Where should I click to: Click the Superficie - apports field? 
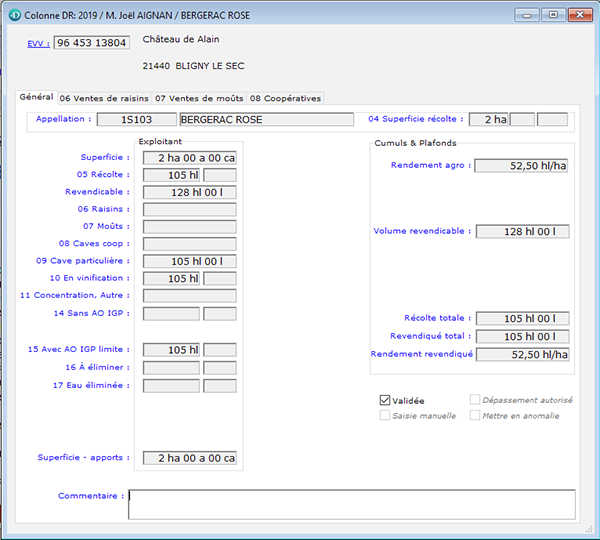(x=190, y=458)
